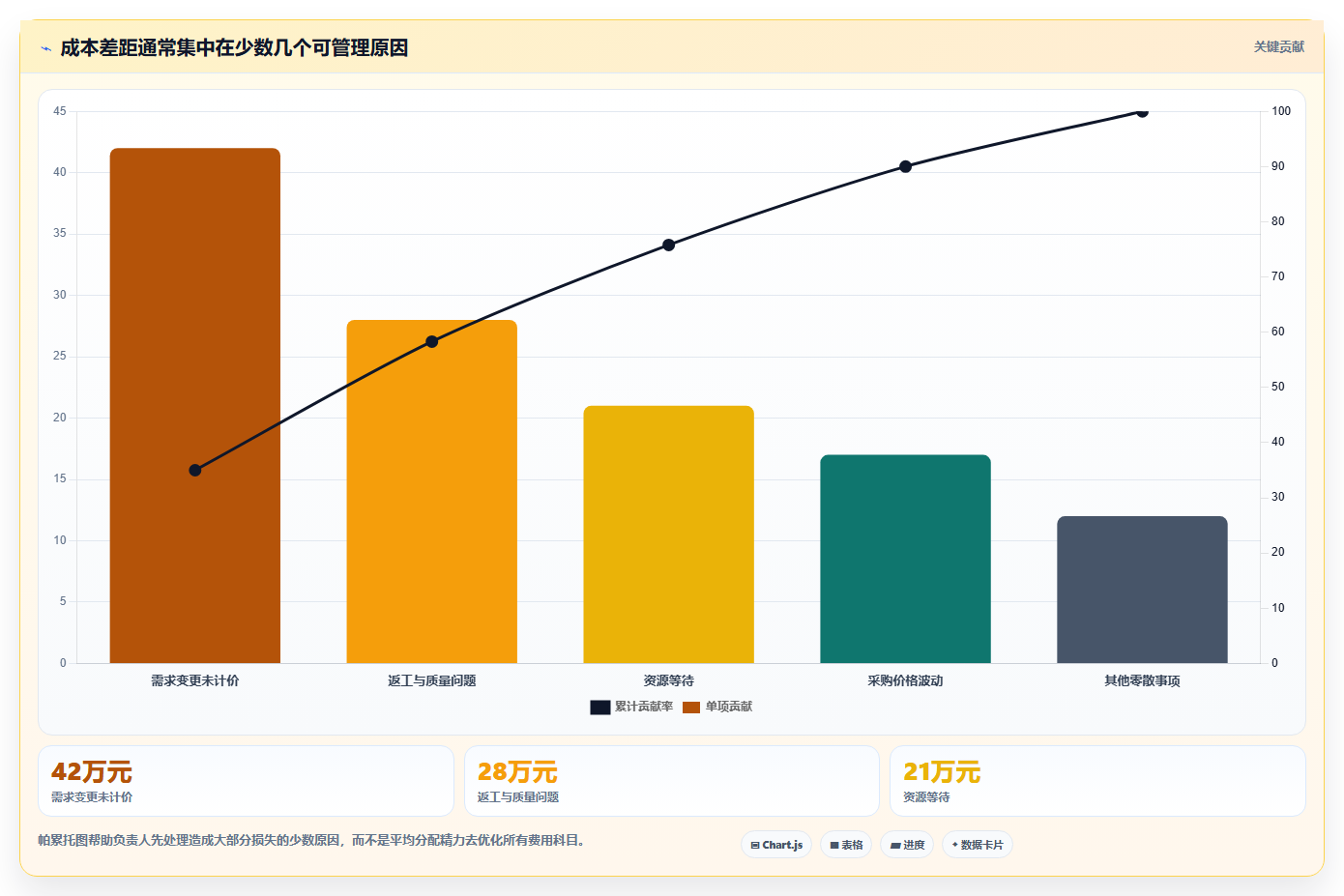Click the Chart.js tag chip
1344x896 pixels.
pos(776,845)
